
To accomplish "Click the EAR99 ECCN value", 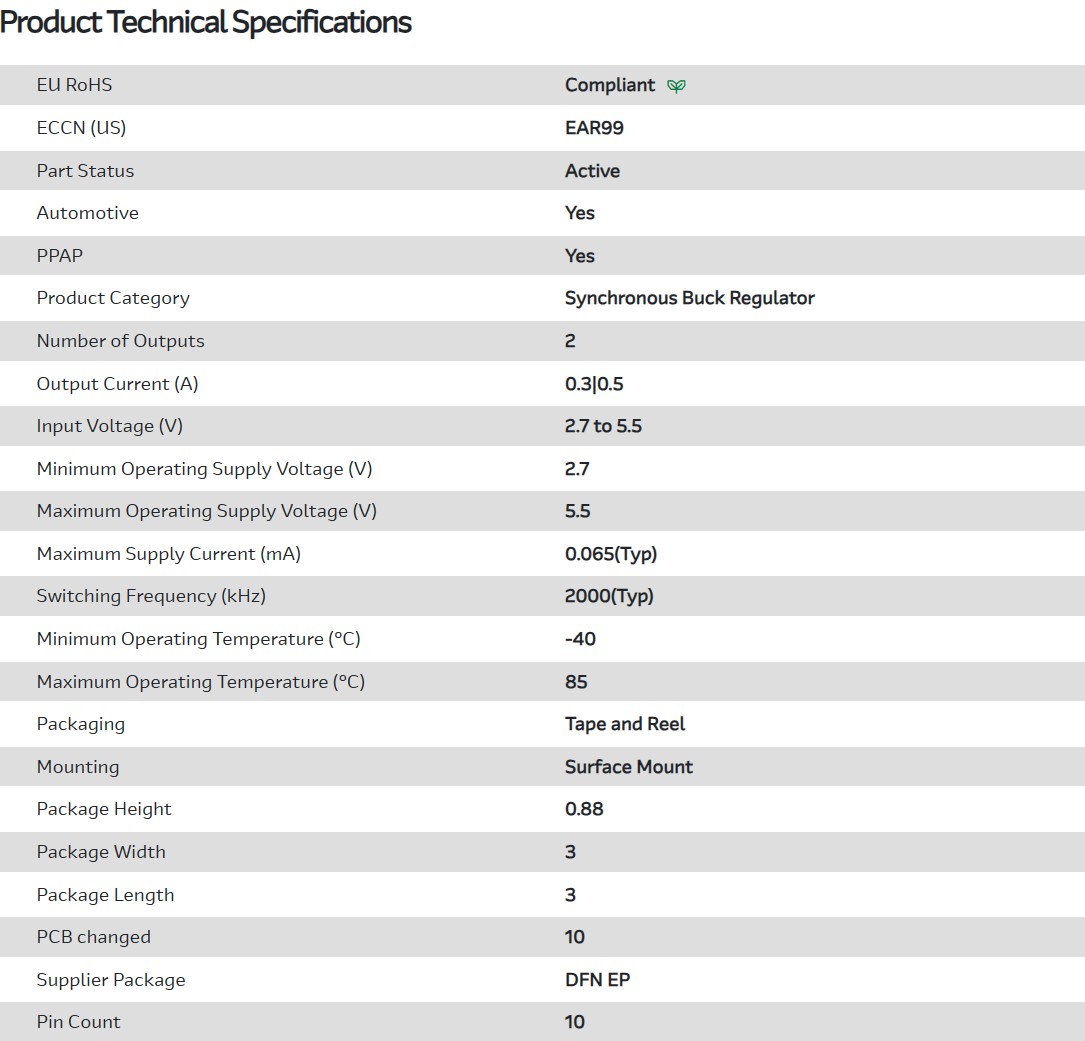I will (x=594, y=128).
